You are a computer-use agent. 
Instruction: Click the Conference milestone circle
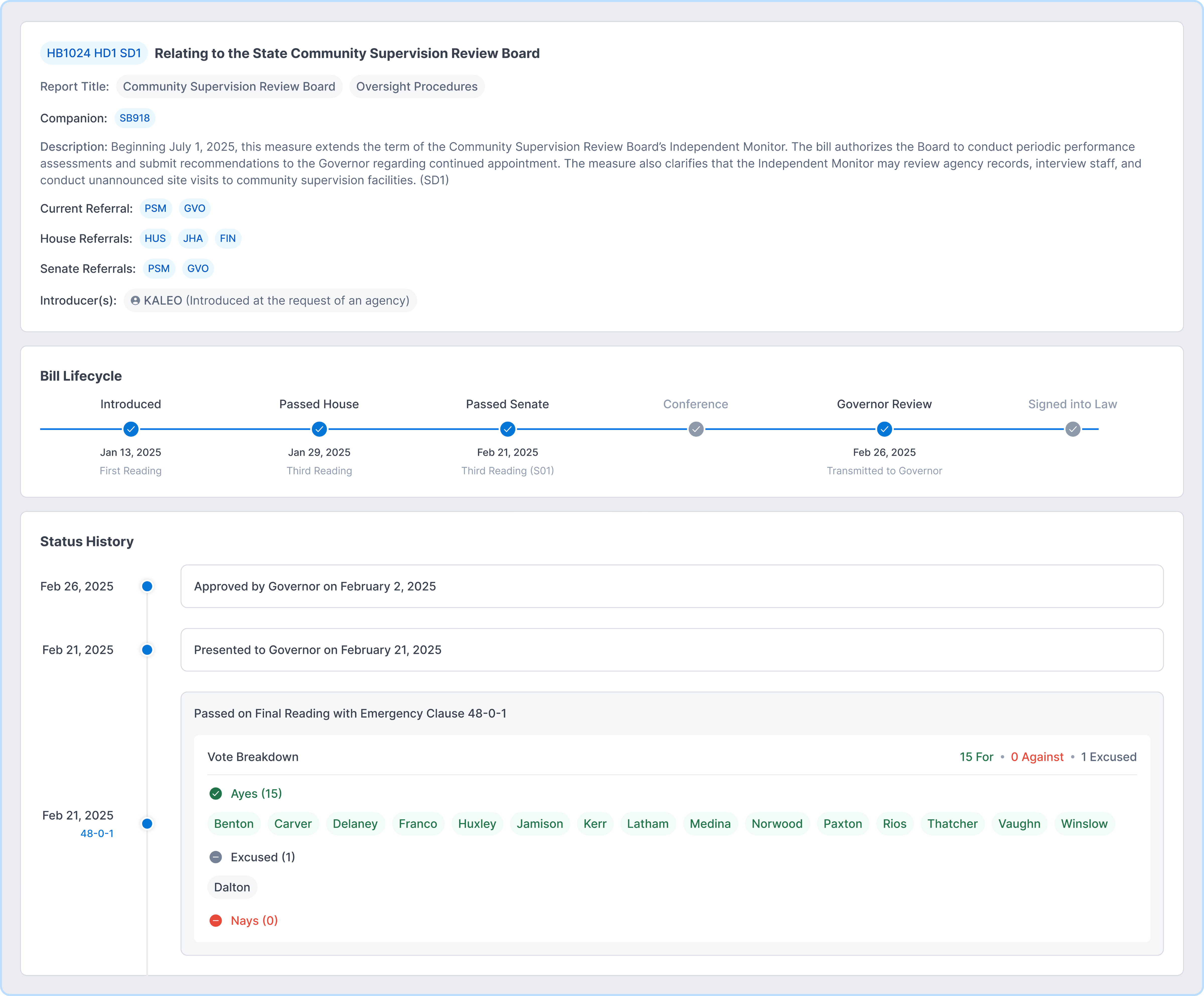tap(696, 429)
